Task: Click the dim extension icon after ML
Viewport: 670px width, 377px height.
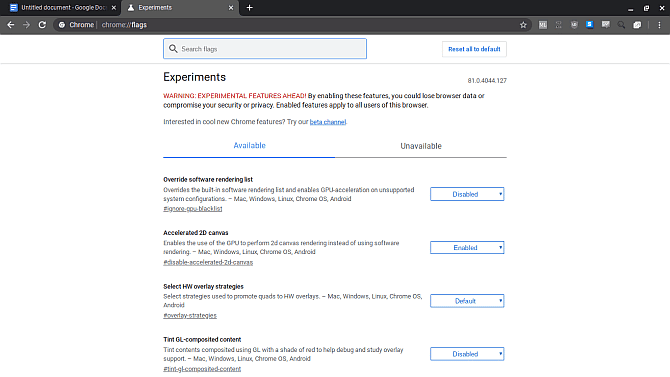Action: [558, 25]
